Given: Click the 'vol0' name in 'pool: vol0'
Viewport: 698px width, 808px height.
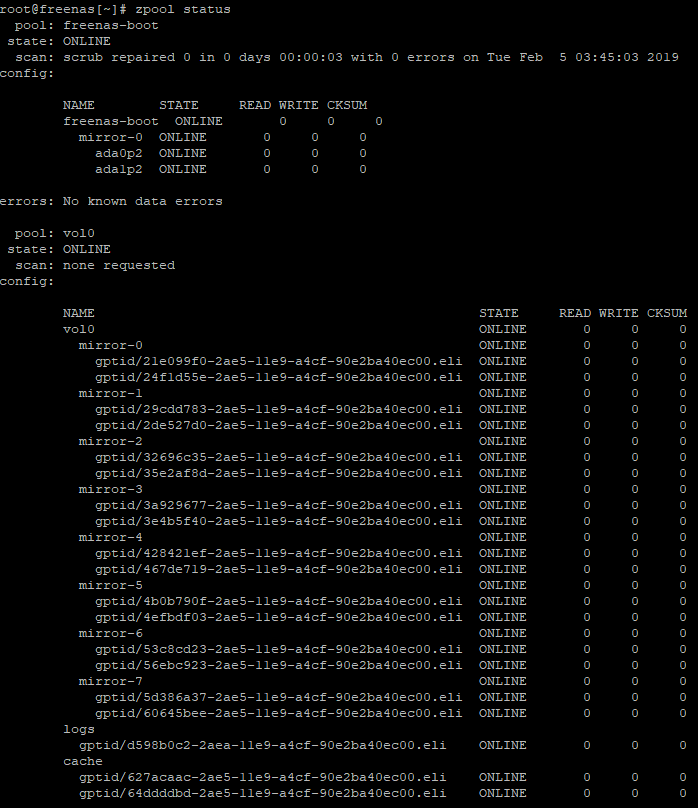Looking at the screenshot, I should point(79,233).
